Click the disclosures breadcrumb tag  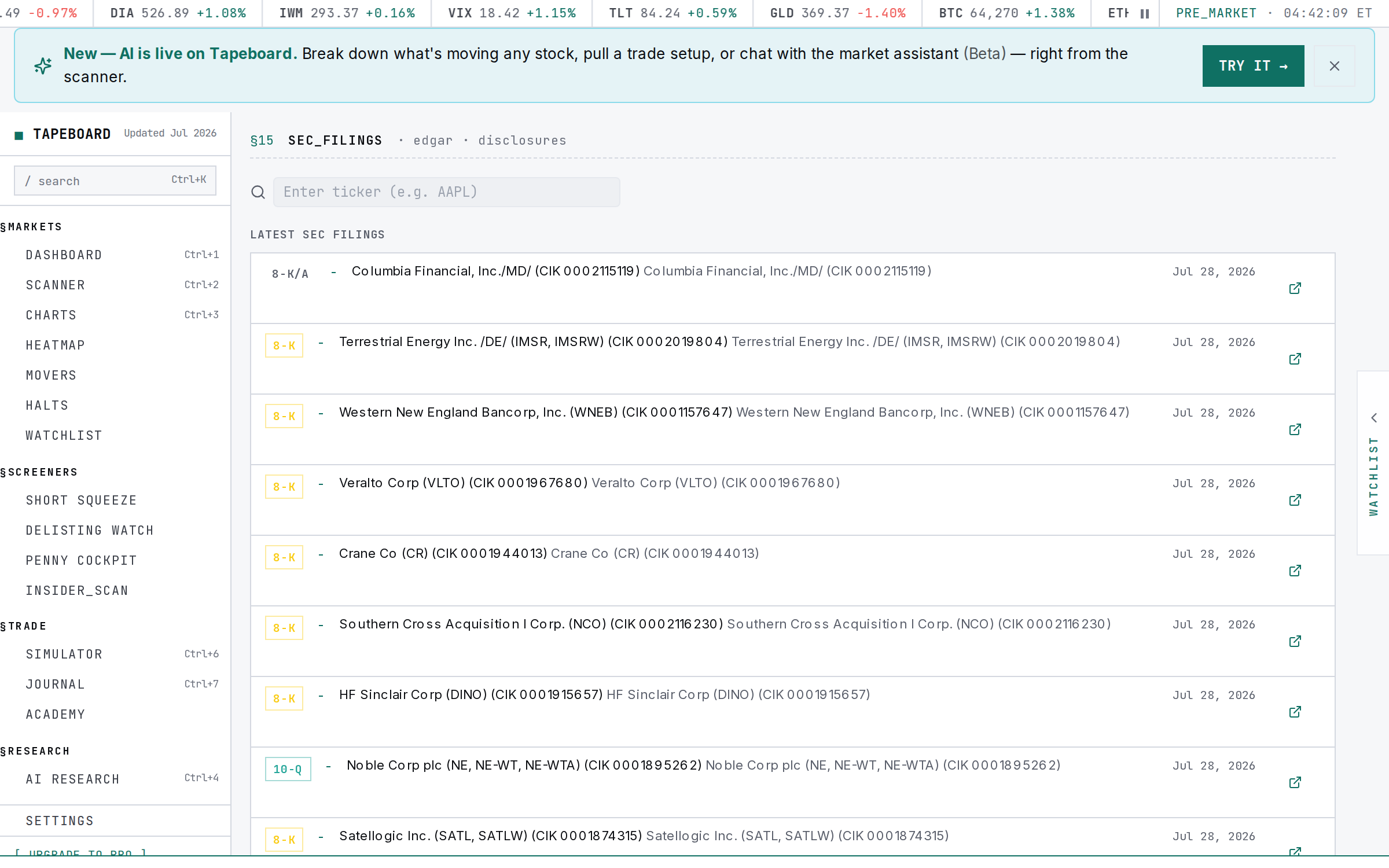pyautogui.click(x=522, y=141)
